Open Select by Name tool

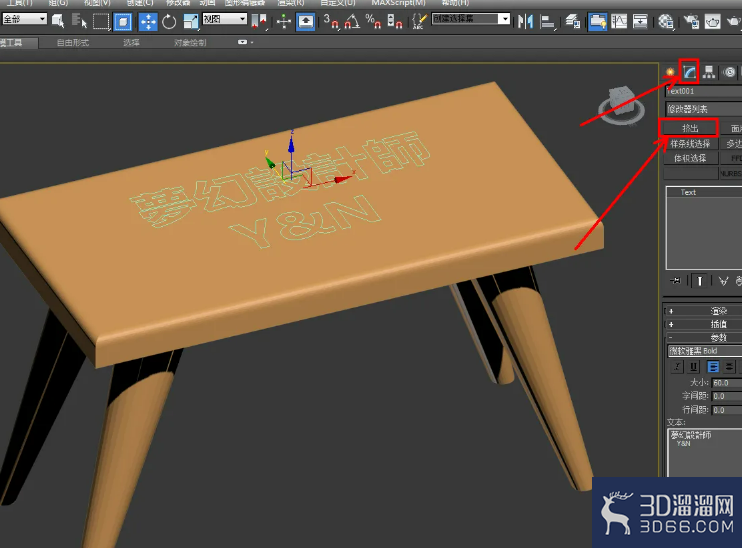[x=79, y=21]
